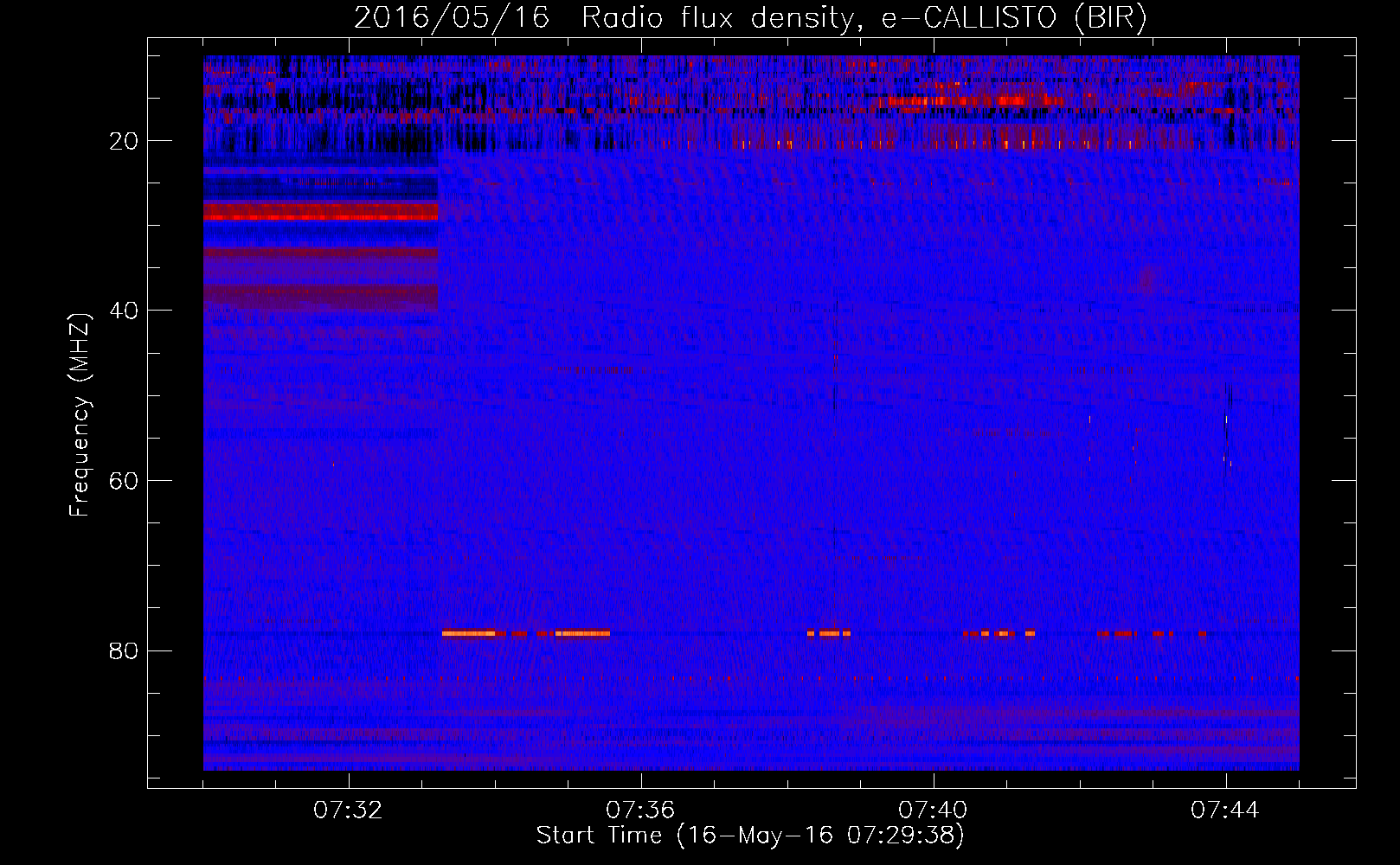Viewport: 1400px width, 865px height.
Task: Click the 07:32 time tick label
Action: pyautogui.click(x=349, y=811)
